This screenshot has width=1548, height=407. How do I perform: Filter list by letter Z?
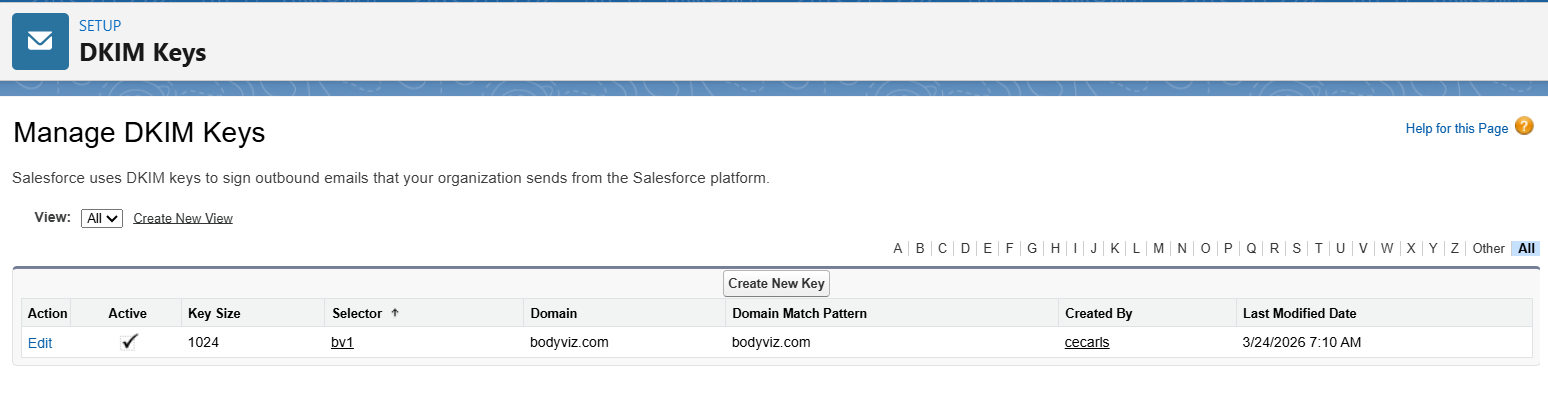coord(1455,248)
